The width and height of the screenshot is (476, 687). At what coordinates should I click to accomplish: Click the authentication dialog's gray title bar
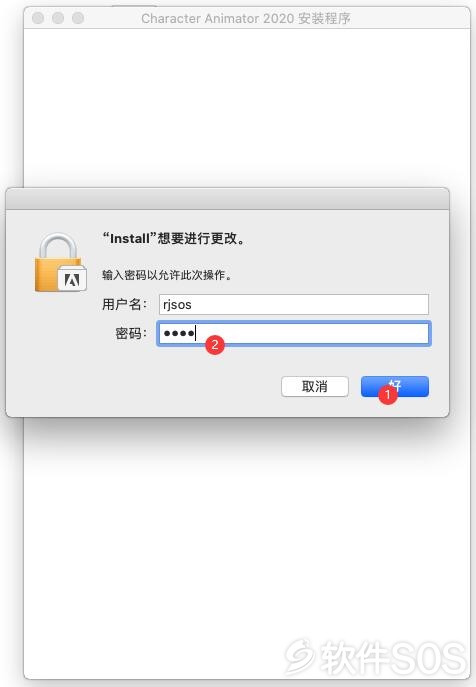point(227,199)
